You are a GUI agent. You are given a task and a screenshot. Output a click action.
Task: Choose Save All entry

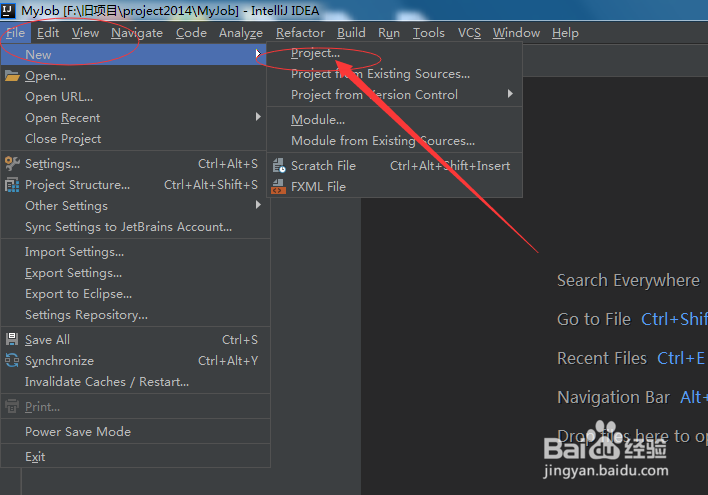pos(135,340)
